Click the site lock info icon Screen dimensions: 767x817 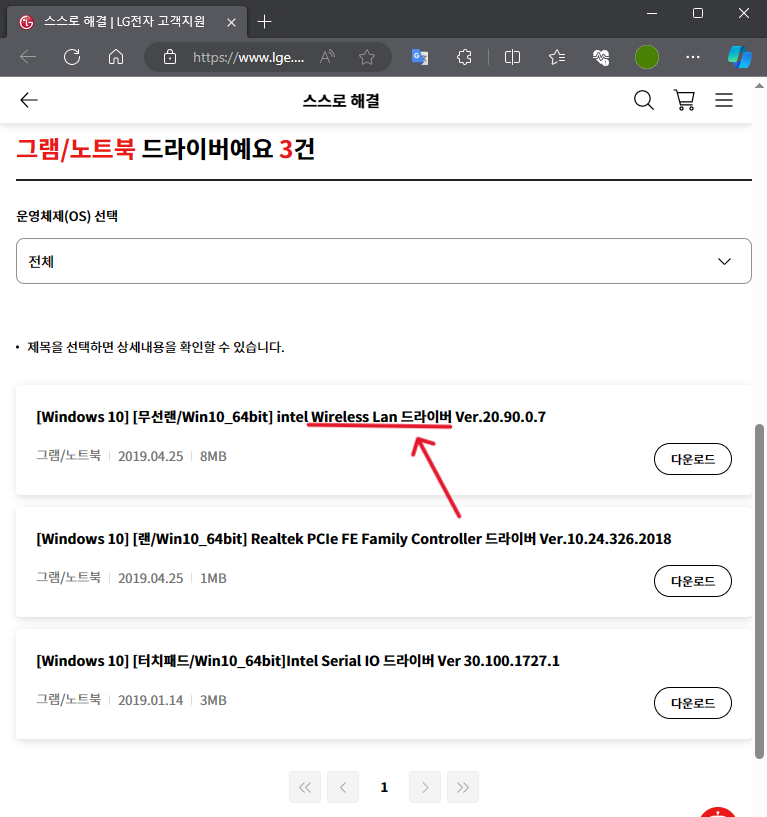tap(170, 57)
